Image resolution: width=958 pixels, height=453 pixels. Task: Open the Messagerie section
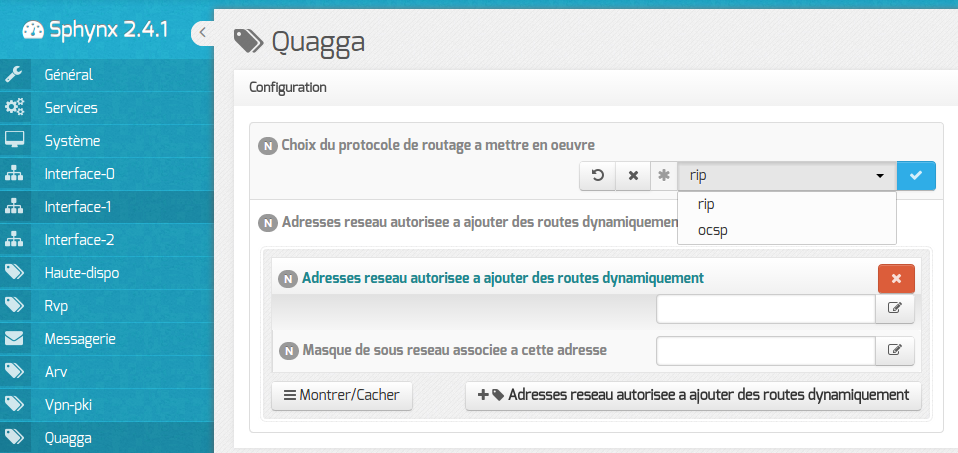tap(107, 339)
